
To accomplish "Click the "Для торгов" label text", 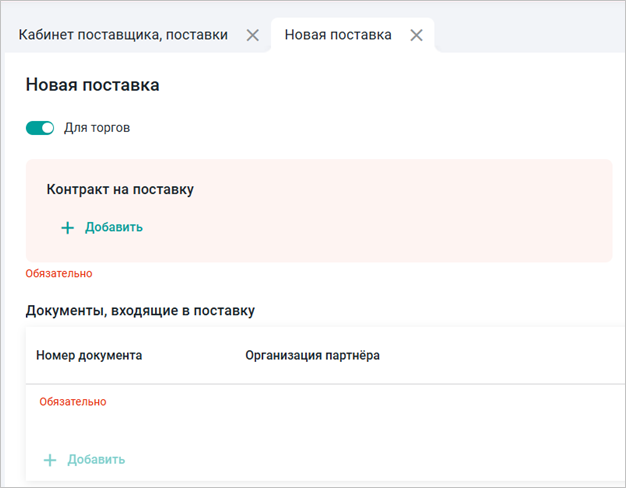I will coord(97,128).
